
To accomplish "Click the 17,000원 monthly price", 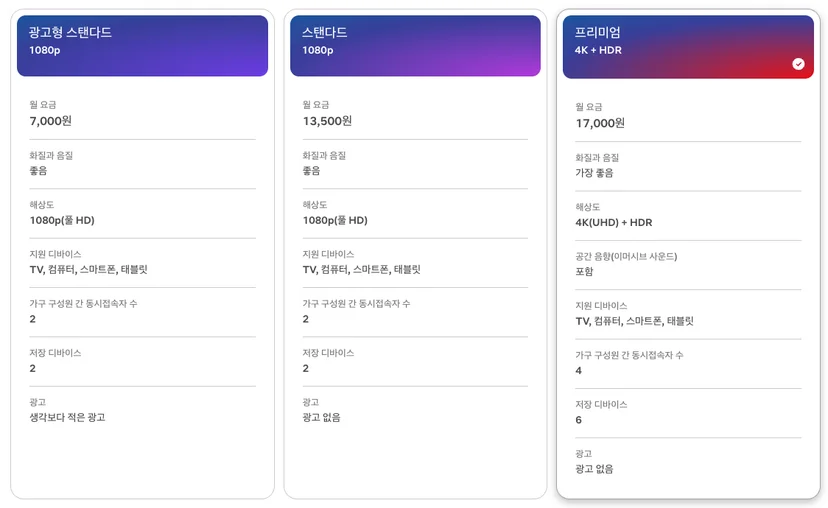I will pos(600,123).
